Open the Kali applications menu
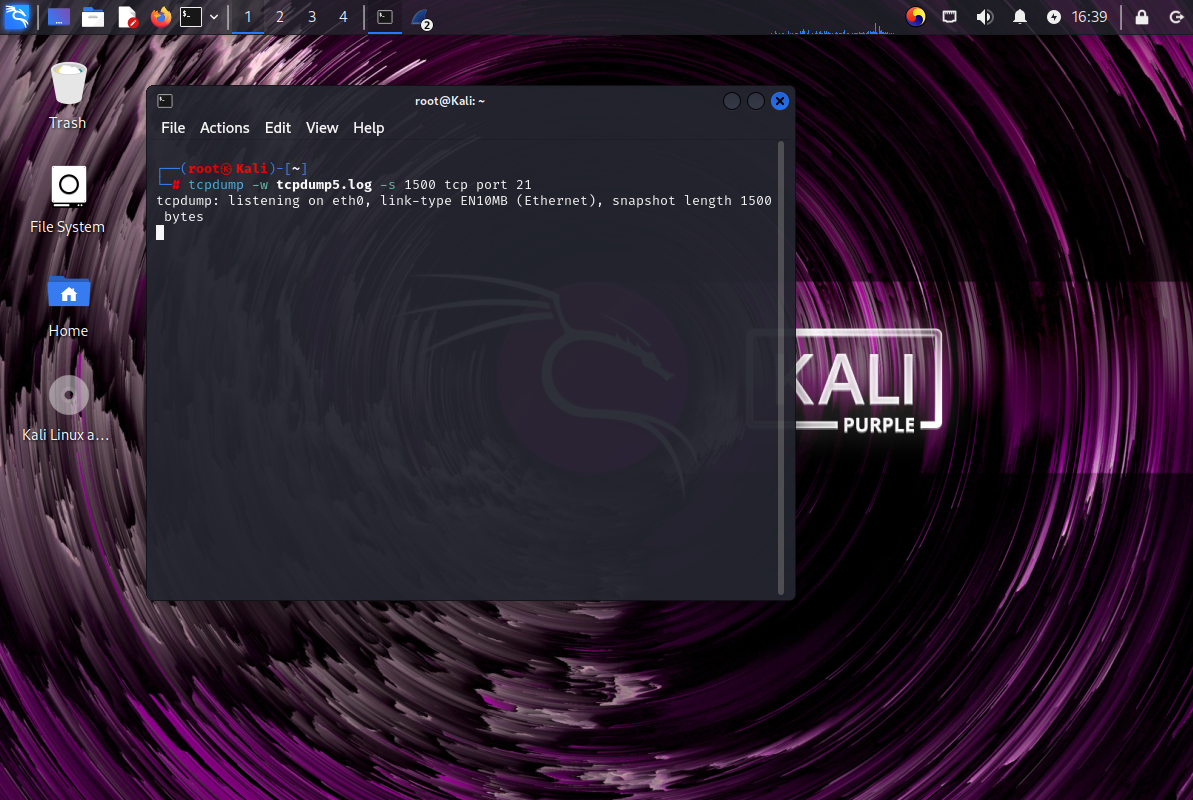 (x=17, y=17)
